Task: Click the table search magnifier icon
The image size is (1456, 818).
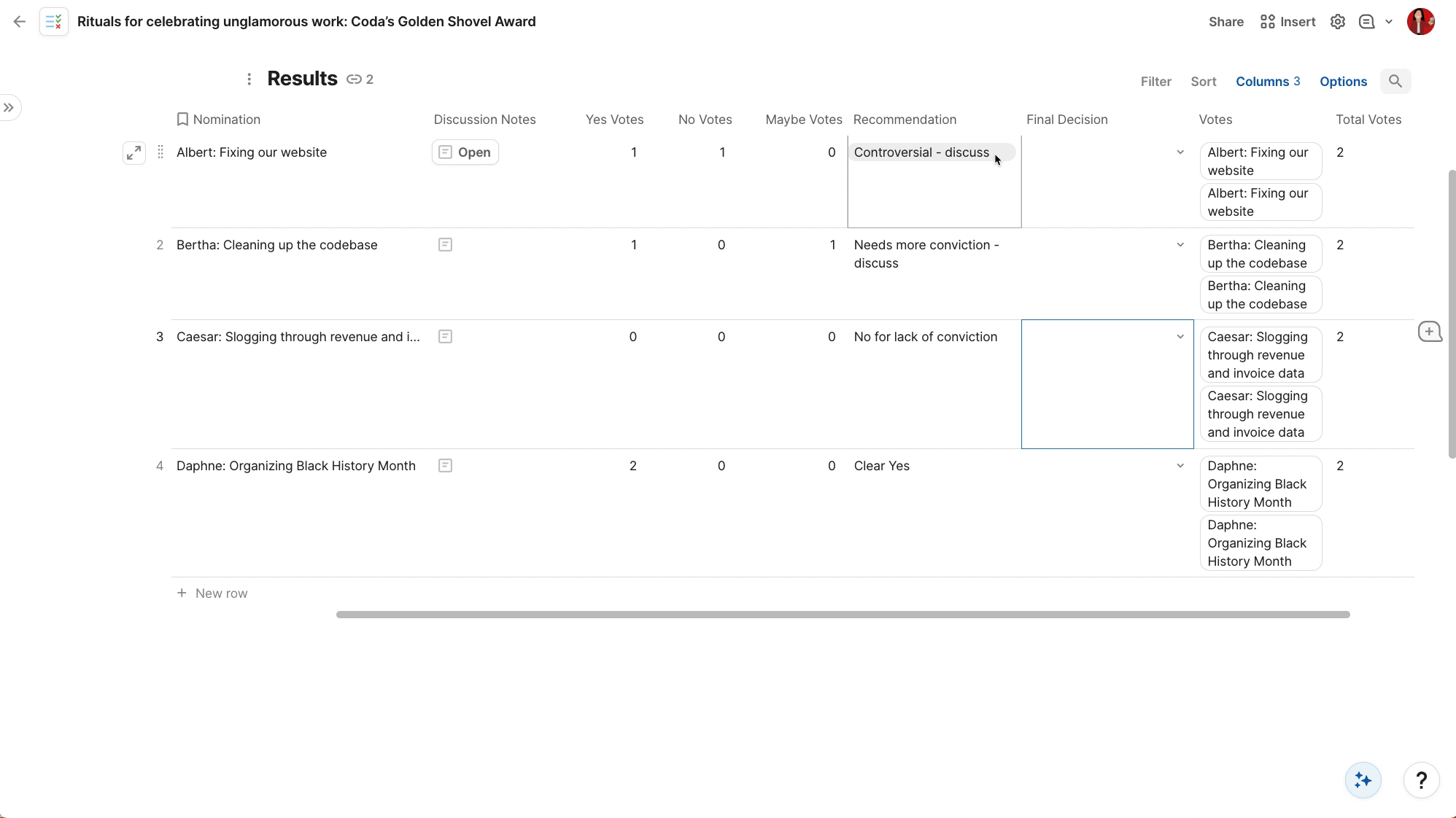Action: (1395, 82)
